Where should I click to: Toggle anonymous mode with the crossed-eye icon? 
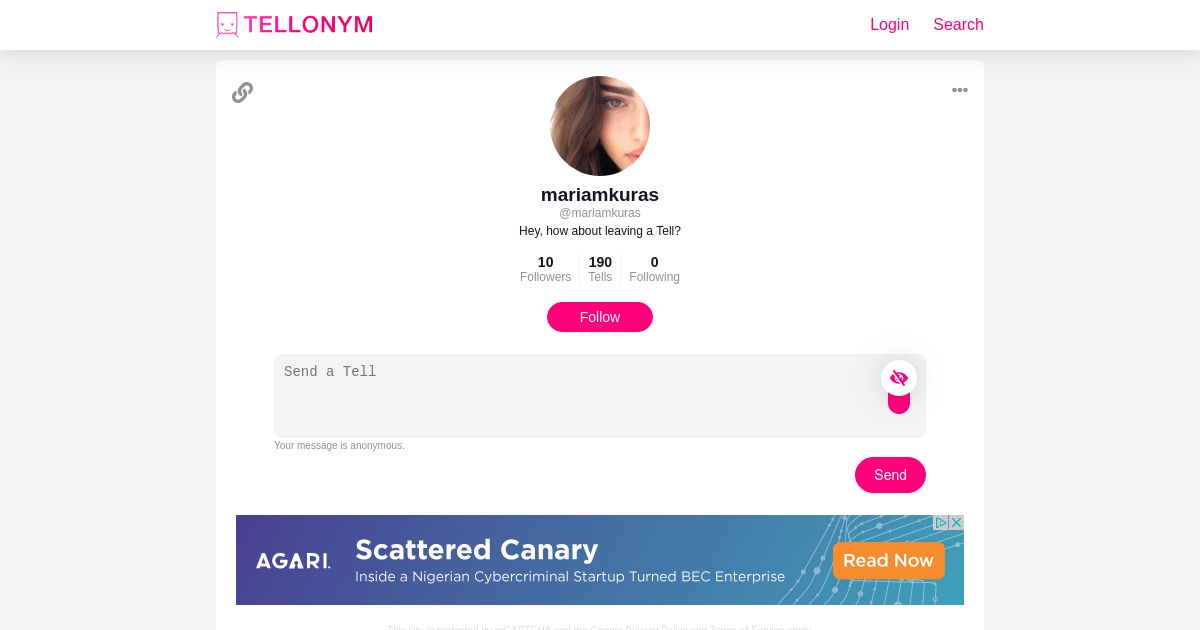tap(899, 378)
